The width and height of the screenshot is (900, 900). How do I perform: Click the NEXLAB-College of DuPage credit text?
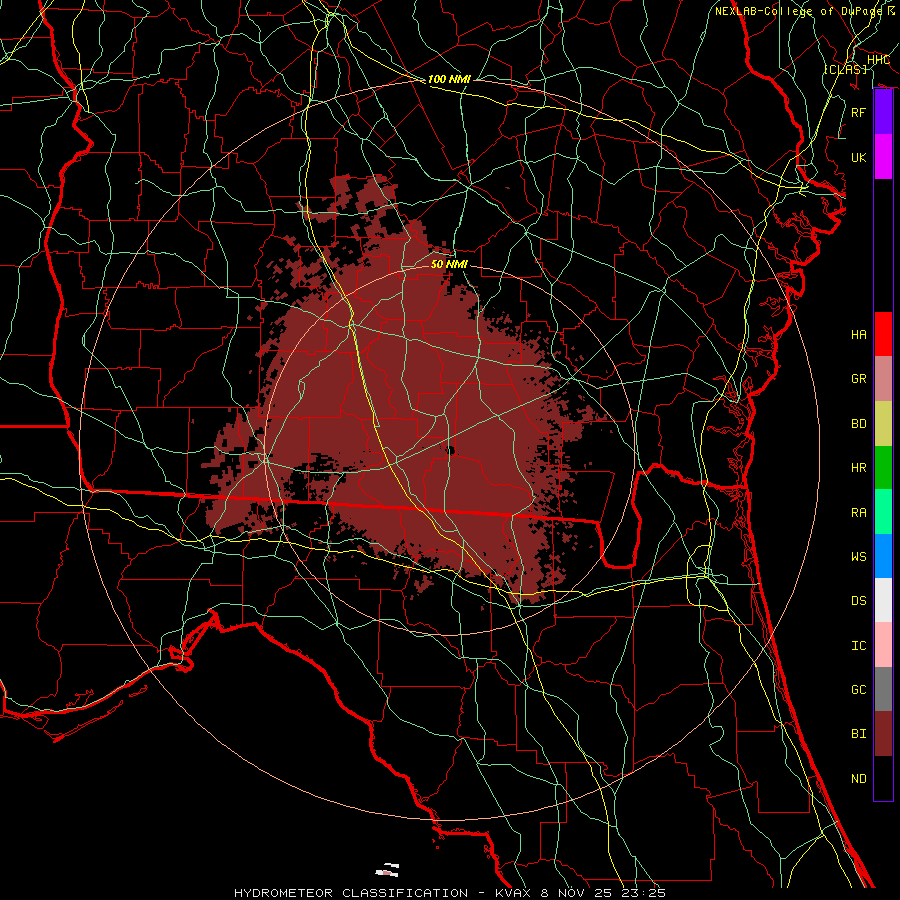[x=798, y=11]
